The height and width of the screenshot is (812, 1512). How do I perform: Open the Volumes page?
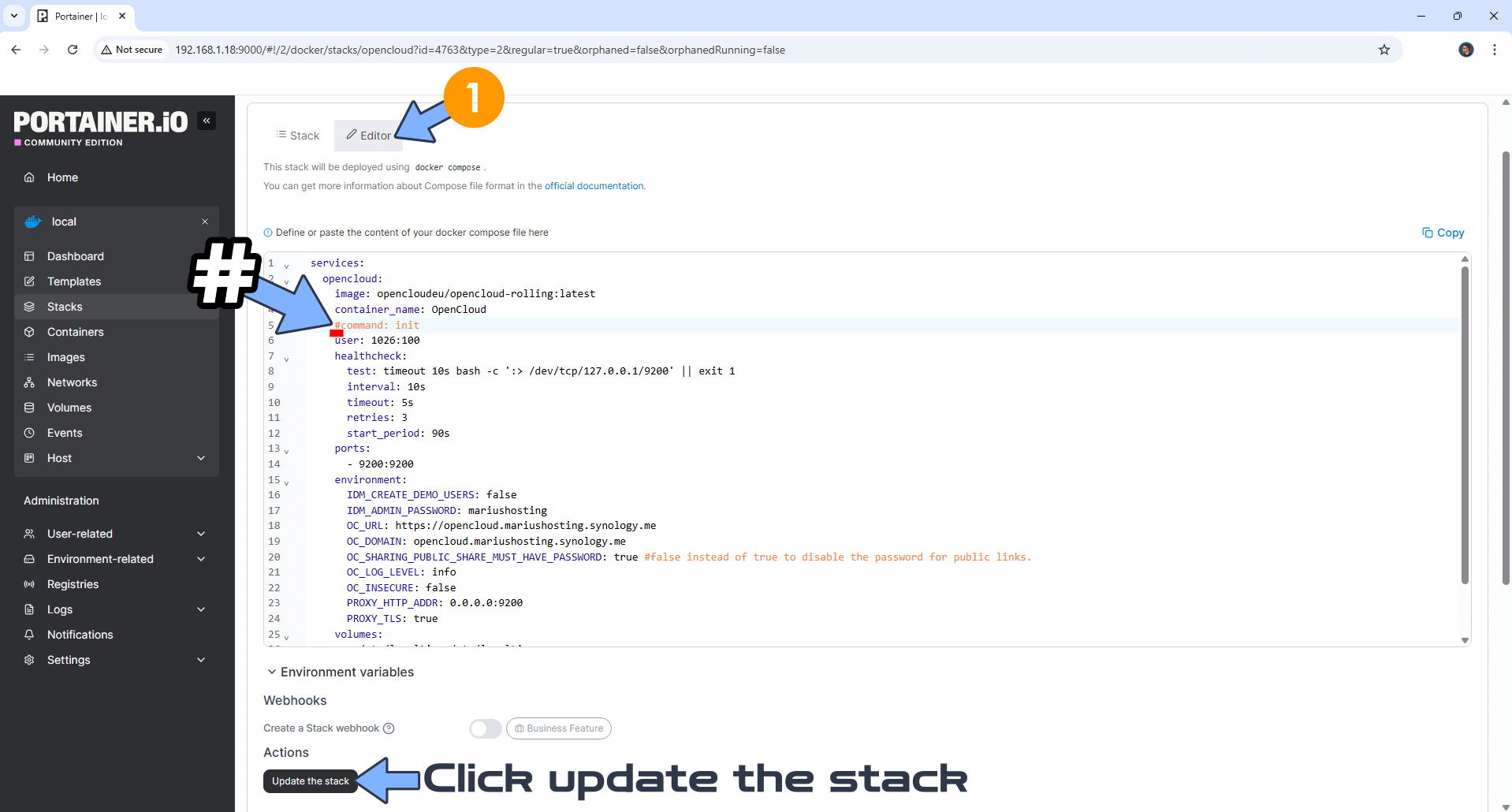(69, 408)
